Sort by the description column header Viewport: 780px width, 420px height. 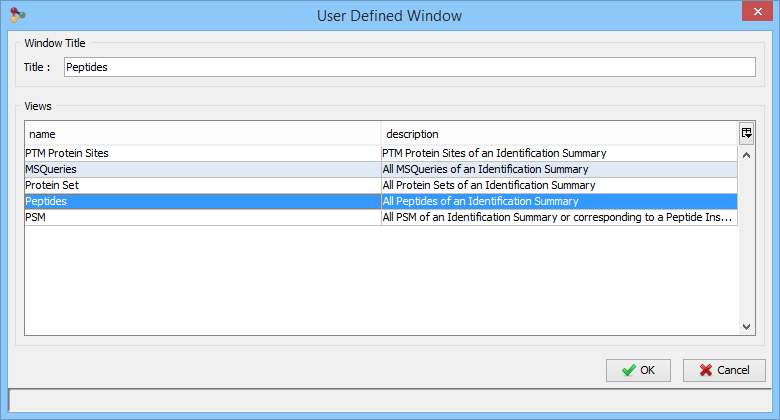[560, 134]
